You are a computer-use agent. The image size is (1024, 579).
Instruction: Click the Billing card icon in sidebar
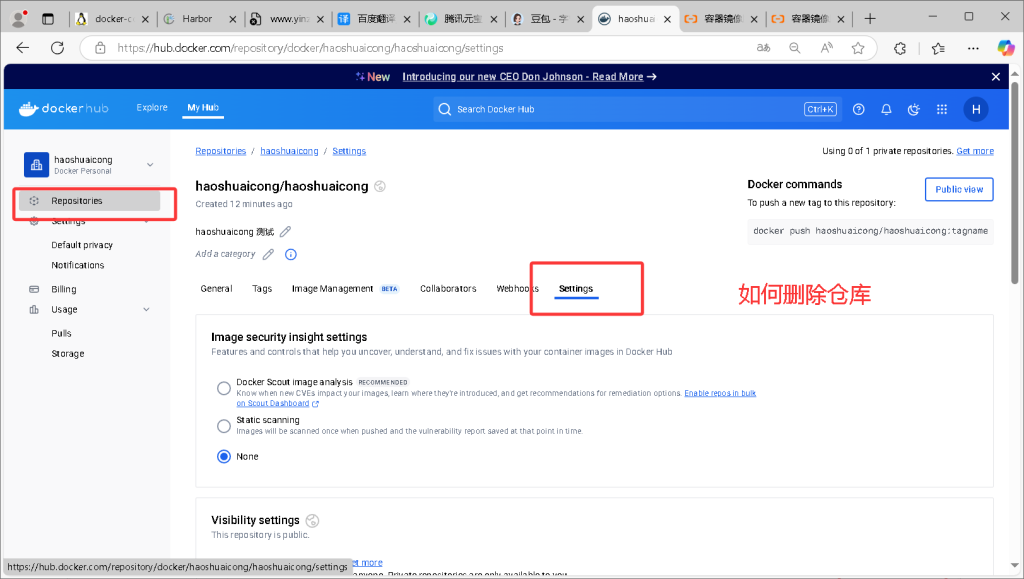click(35, 289)
